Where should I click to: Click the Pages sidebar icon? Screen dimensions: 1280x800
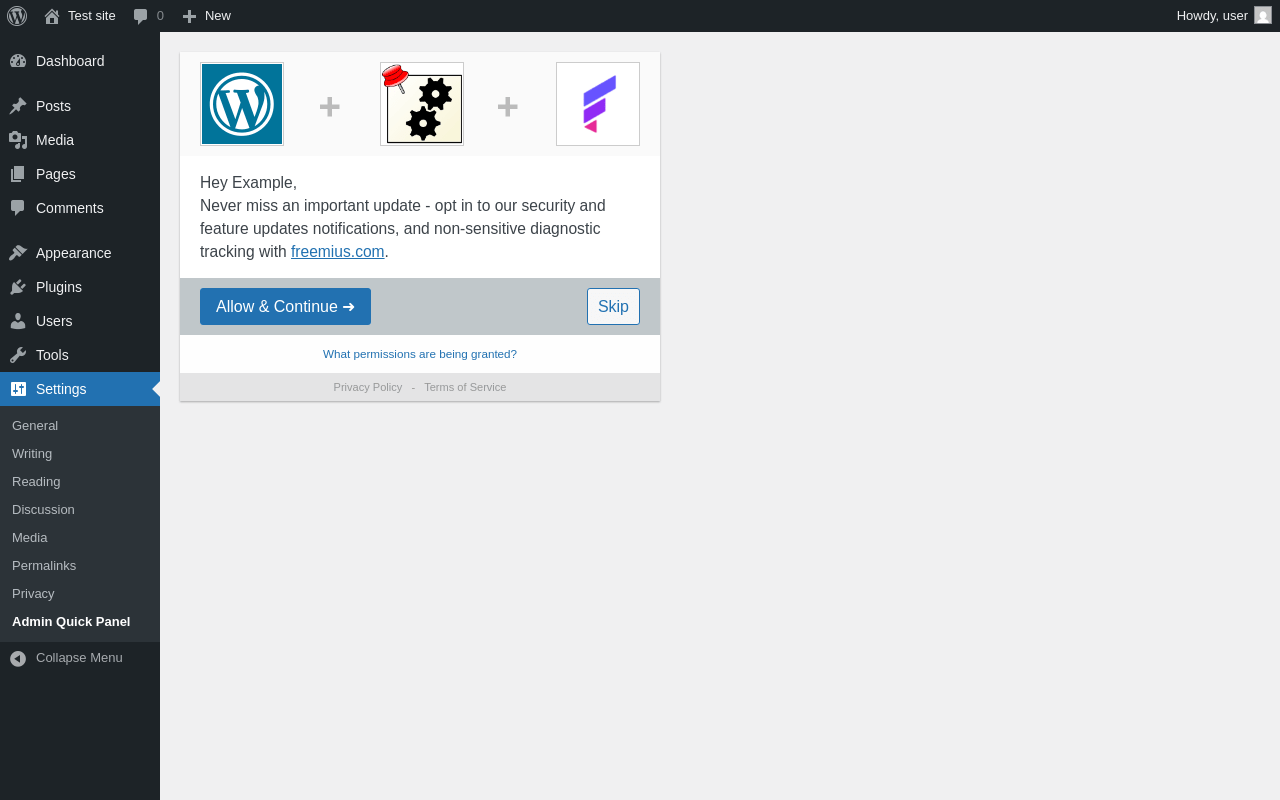[18, 174]
